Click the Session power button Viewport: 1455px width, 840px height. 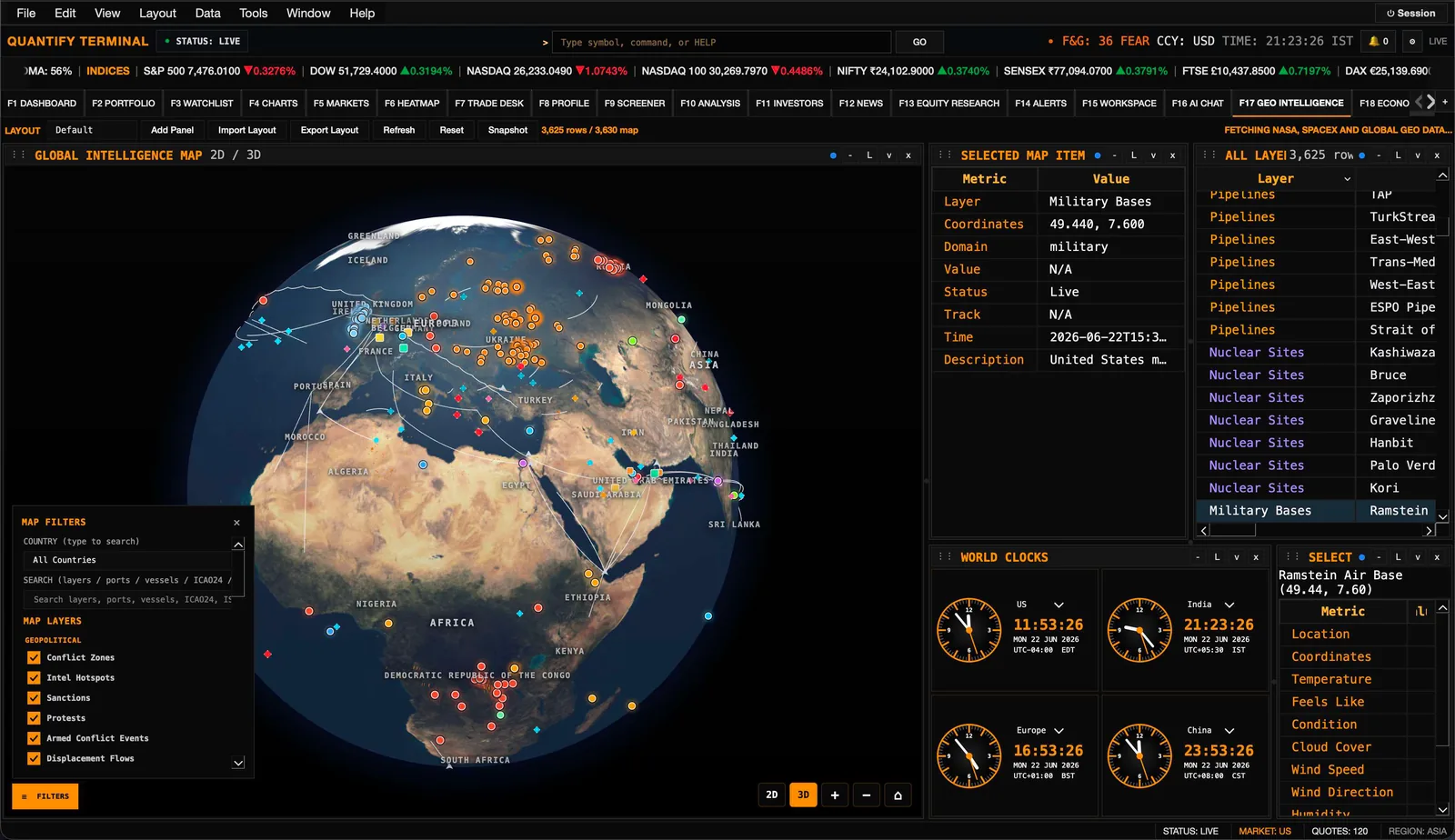(x=1410, y=14)
